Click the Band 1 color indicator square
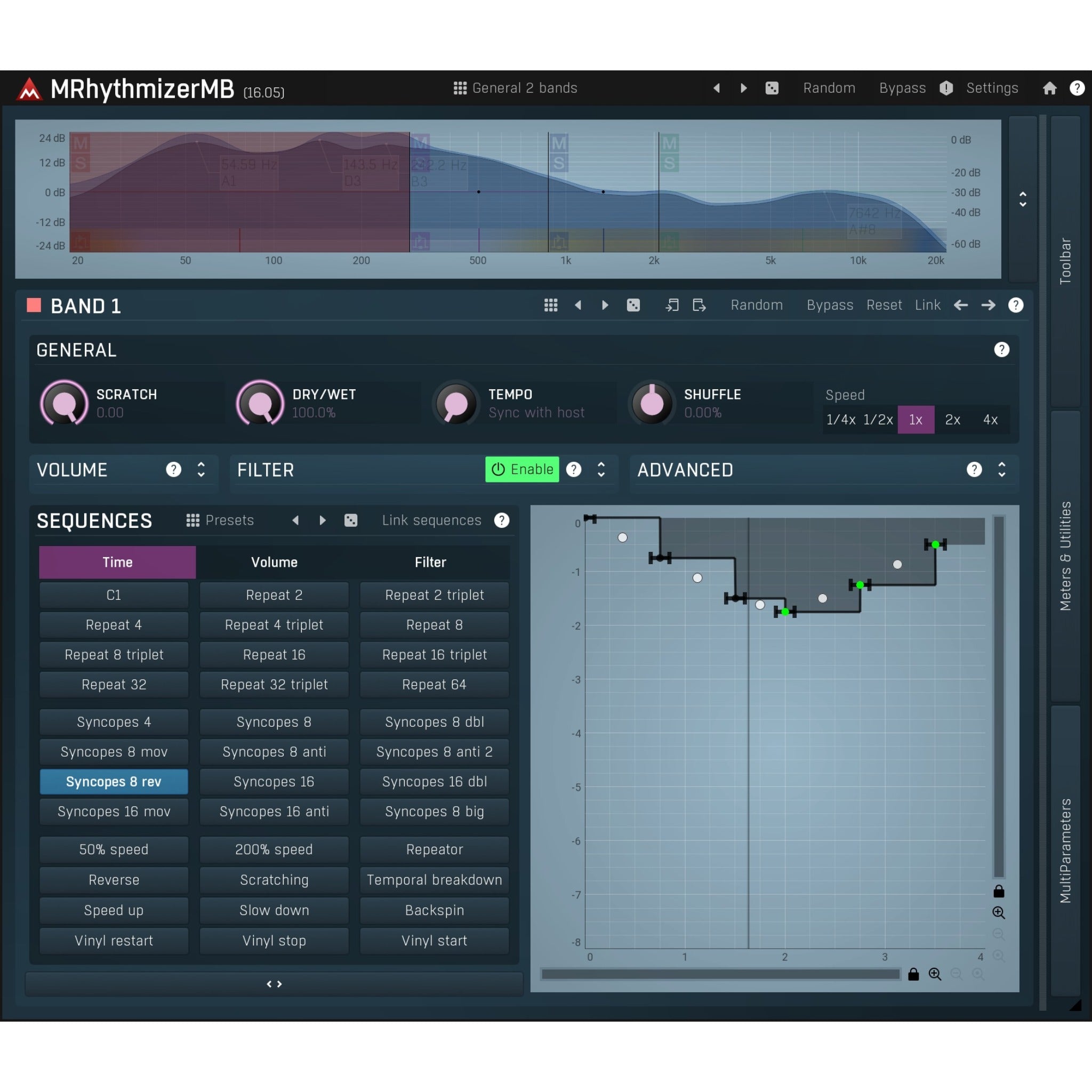 click(x=34, y=305)
